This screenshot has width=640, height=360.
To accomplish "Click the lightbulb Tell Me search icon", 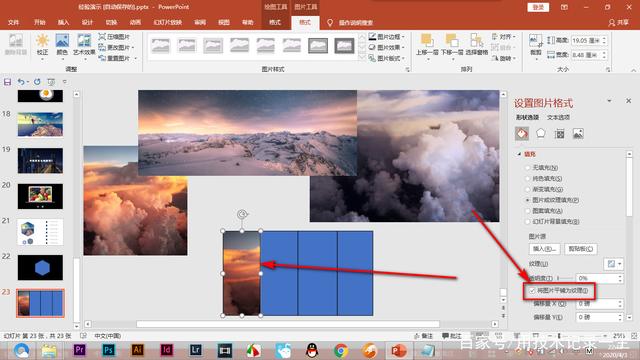I will [330, 23].
